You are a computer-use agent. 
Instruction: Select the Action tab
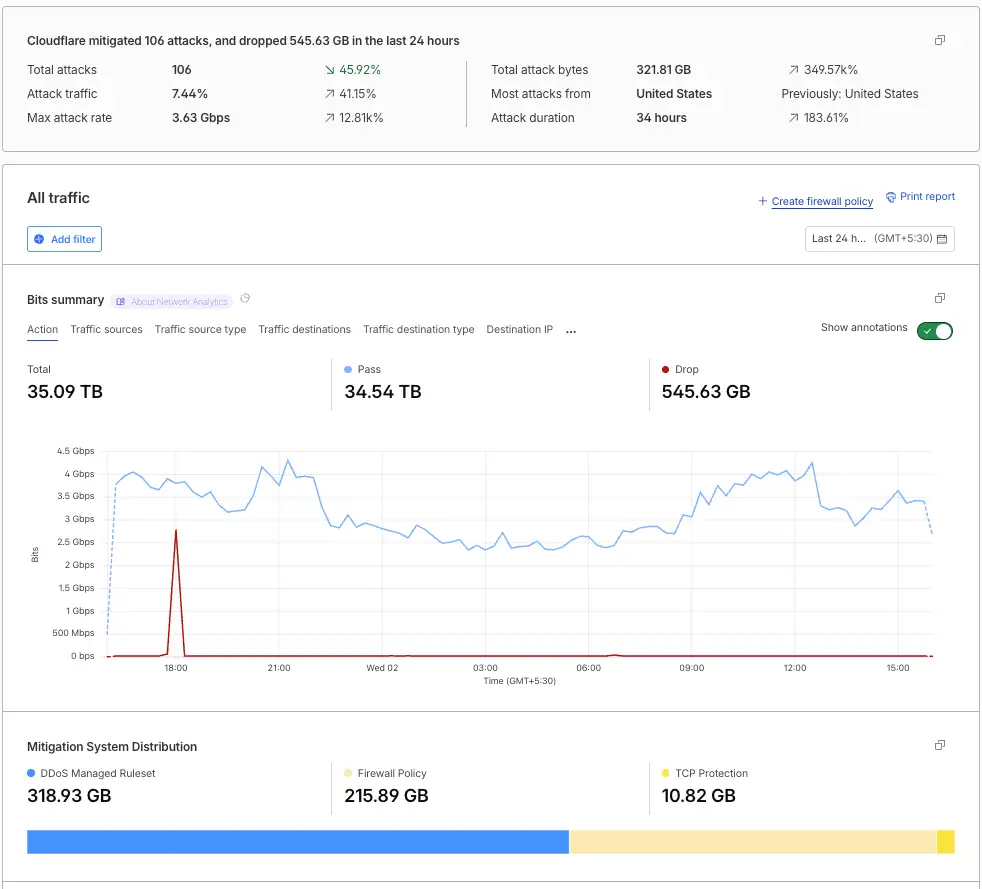tap(43, 329)
